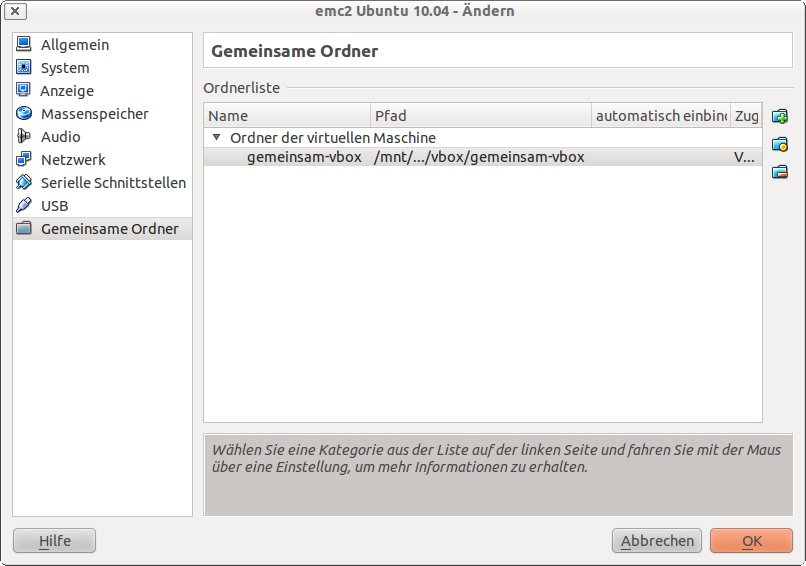Click the edit shared folder icon
This screenshot has height=566, width=806.
coord(780,145)
